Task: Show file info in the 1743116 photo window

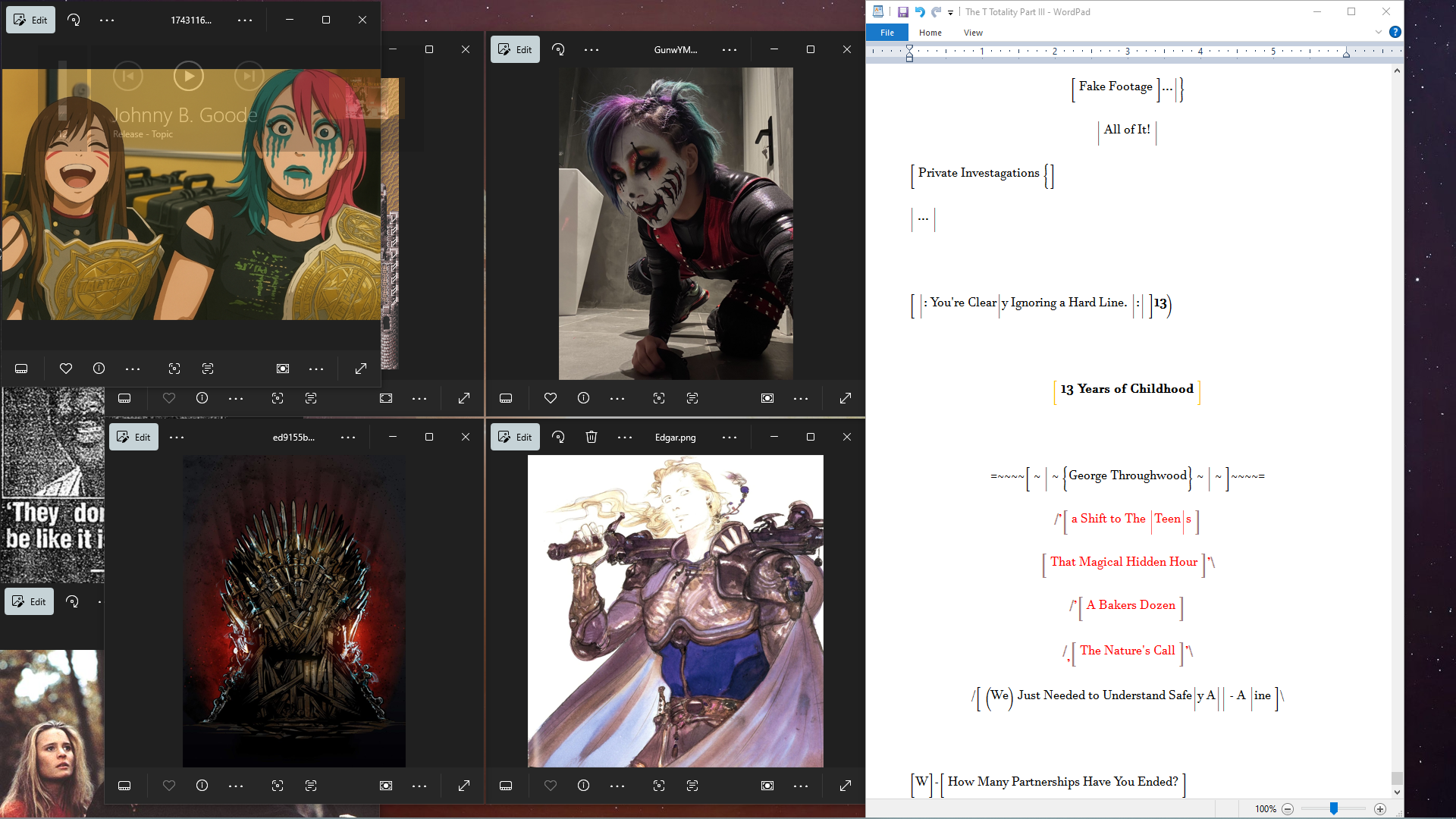Action: coord(99,369)
